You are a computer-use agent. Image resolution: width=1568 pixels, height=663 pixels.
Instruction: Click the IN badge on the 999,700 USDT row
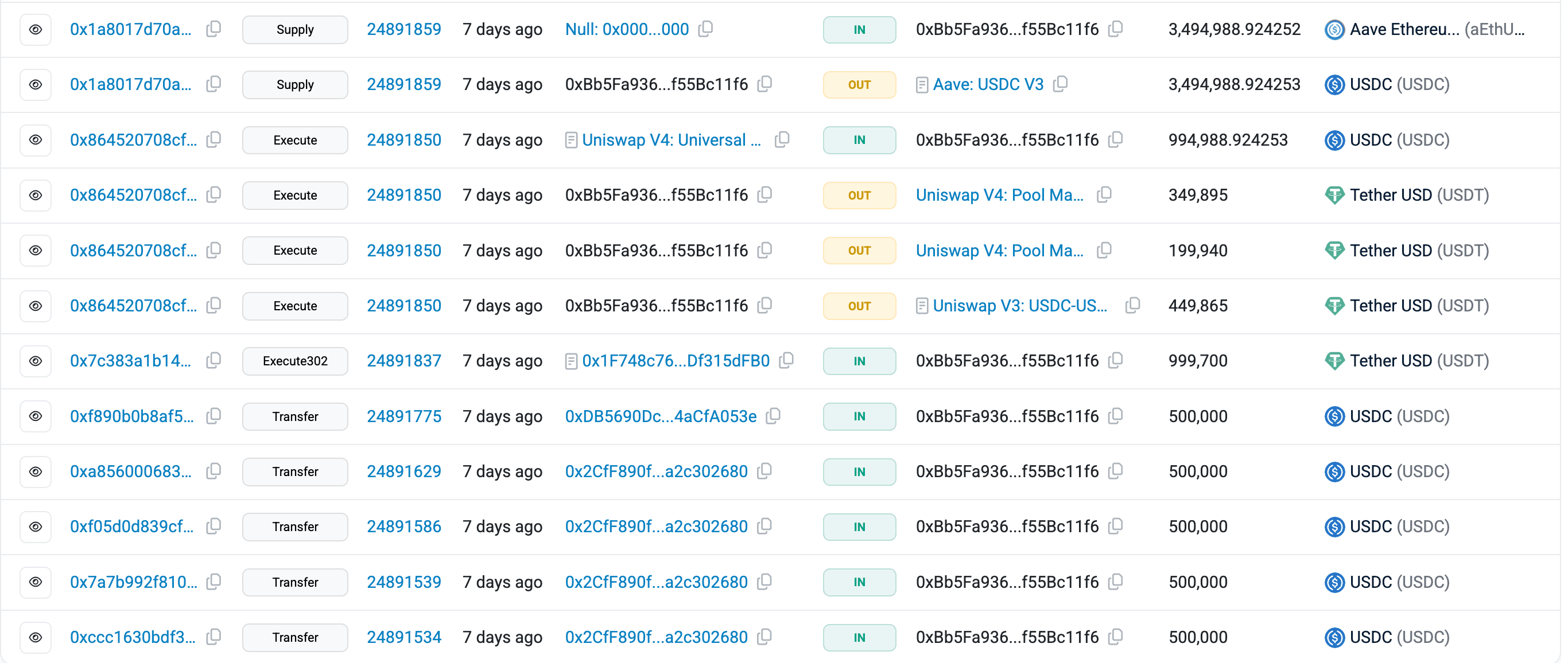(x=859, y=361)
